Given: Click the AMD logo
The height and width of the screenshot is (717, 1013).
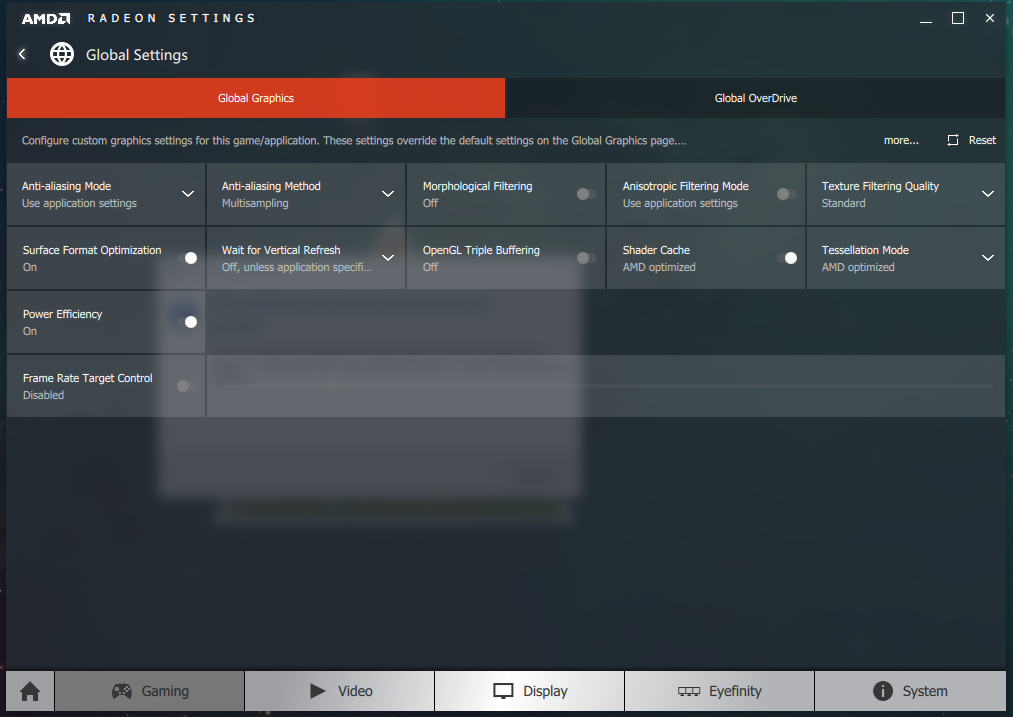Looking at the screenshot, I should pyautogui.click(x=46, y=18).
